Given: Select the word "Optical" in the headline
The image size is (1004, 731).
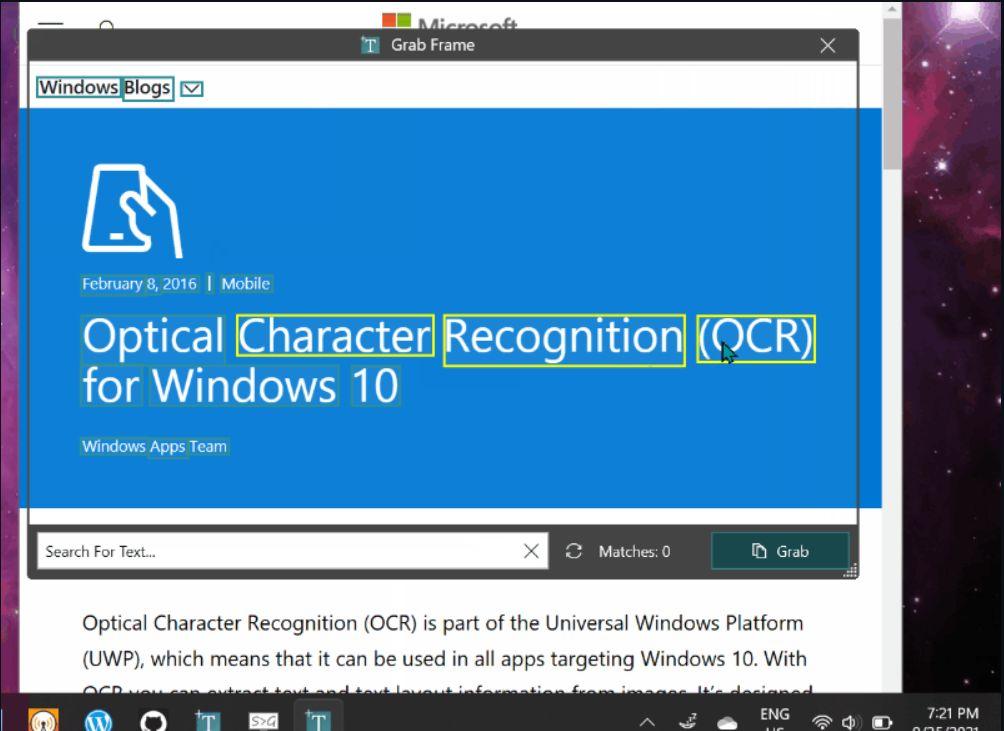Looking at the screenshot, I should point(153,339).
